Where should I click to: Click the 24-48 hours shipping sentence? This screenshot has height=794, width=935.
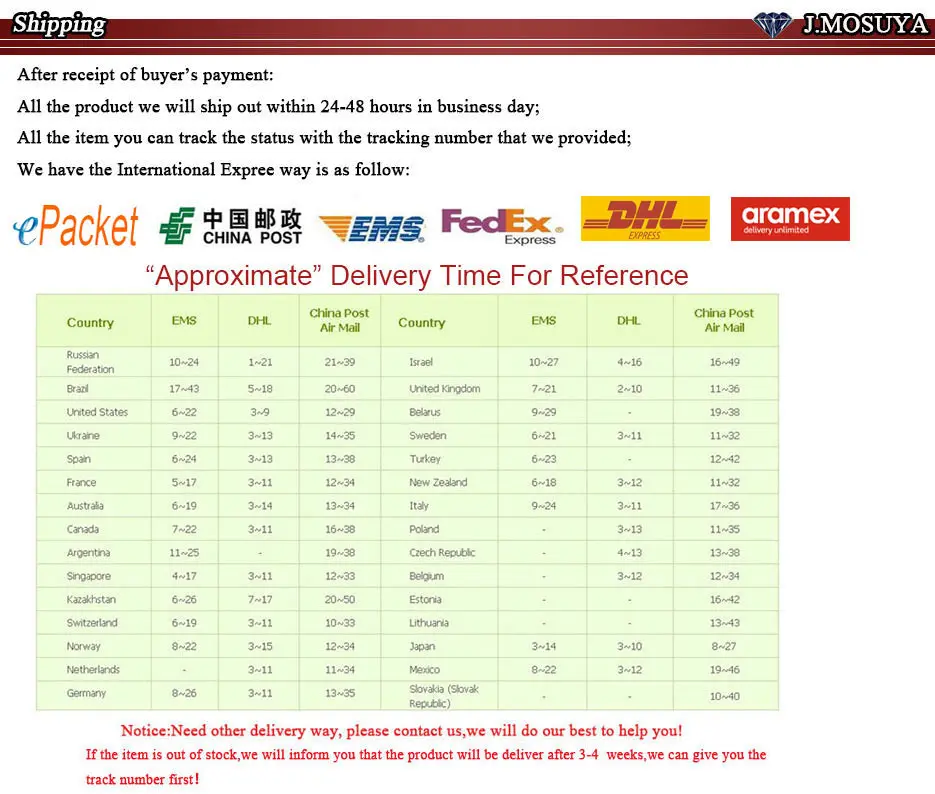pyautogui.click(x=278, y=107)
